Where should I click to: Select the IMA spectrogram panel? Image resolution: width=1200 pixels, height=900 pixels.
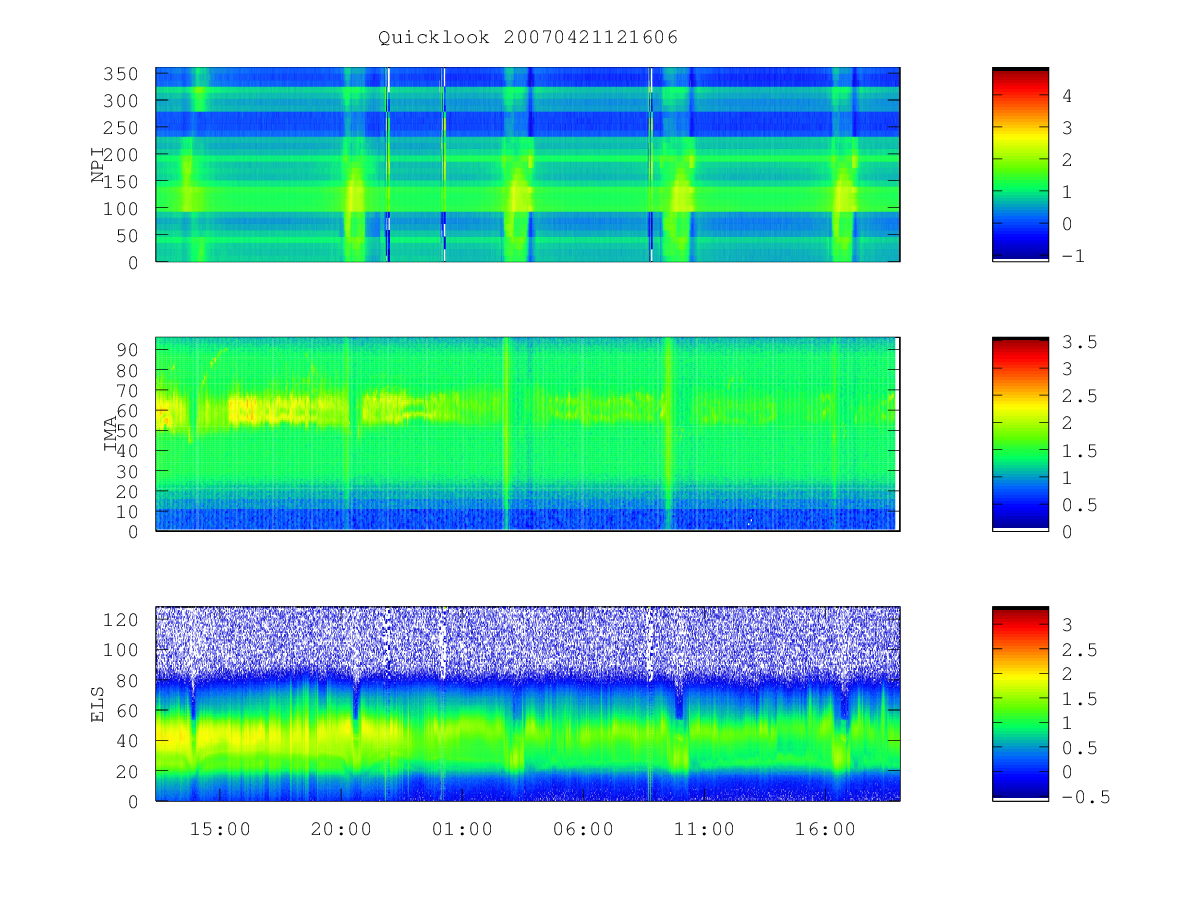click(528, 434)
